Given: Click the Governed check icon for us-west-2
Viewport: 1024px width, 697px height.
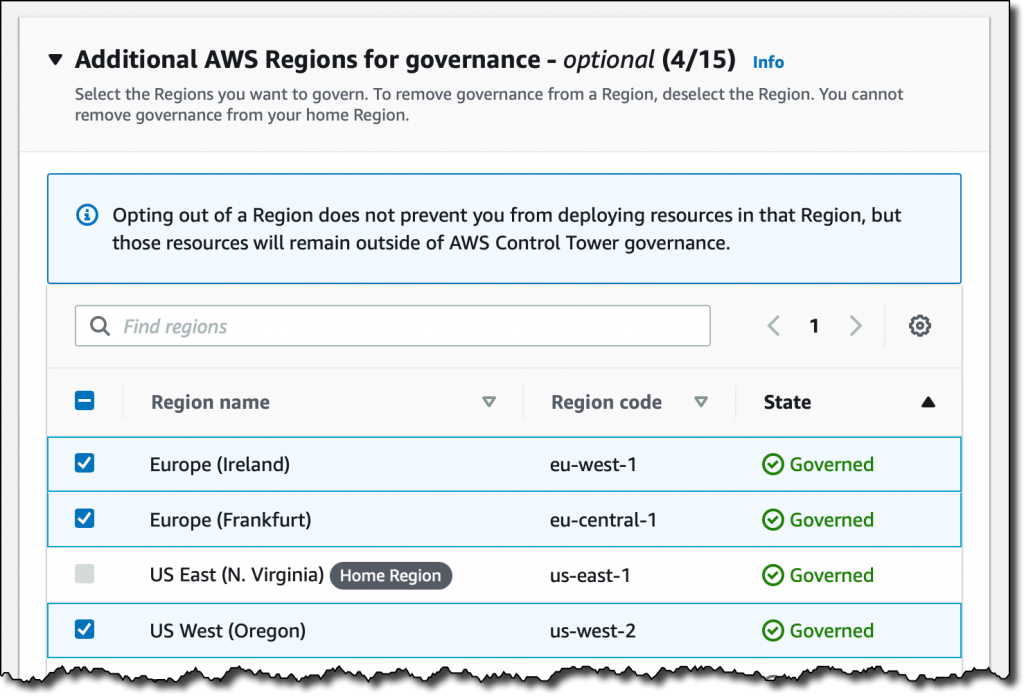Looking at the screenshot, I should (x=773, y=631).
